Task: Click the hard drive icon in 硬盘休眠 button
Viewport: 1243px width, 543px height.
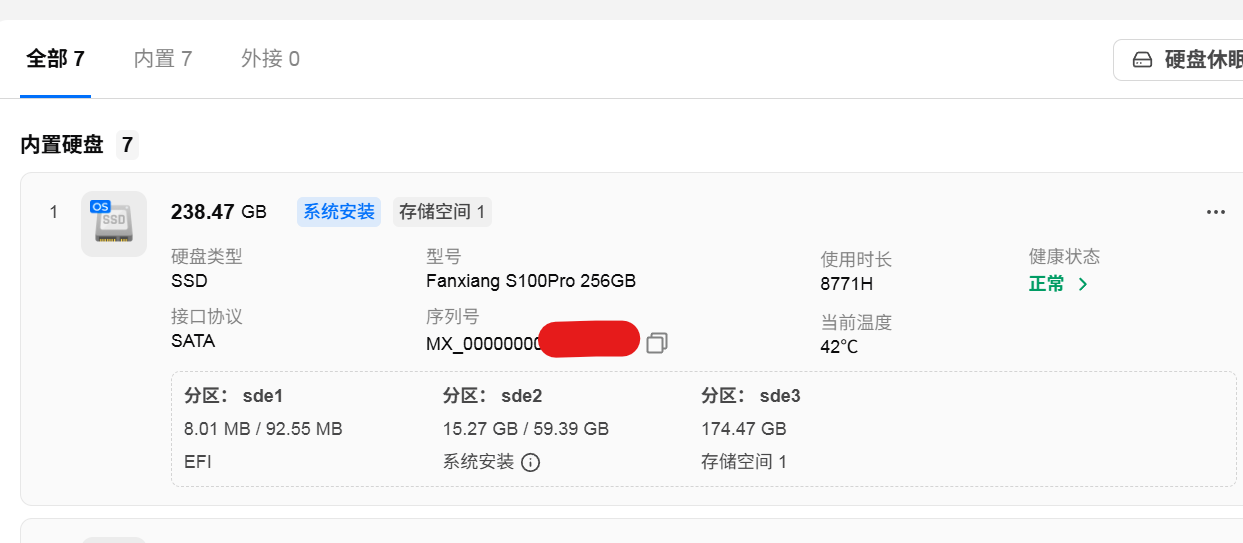Action: [x=1142, y=60]
